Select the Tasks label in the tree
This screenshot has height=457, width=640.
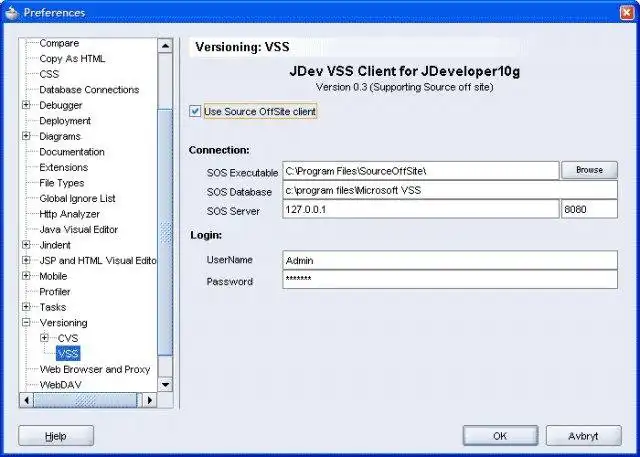tap(53, 307)
